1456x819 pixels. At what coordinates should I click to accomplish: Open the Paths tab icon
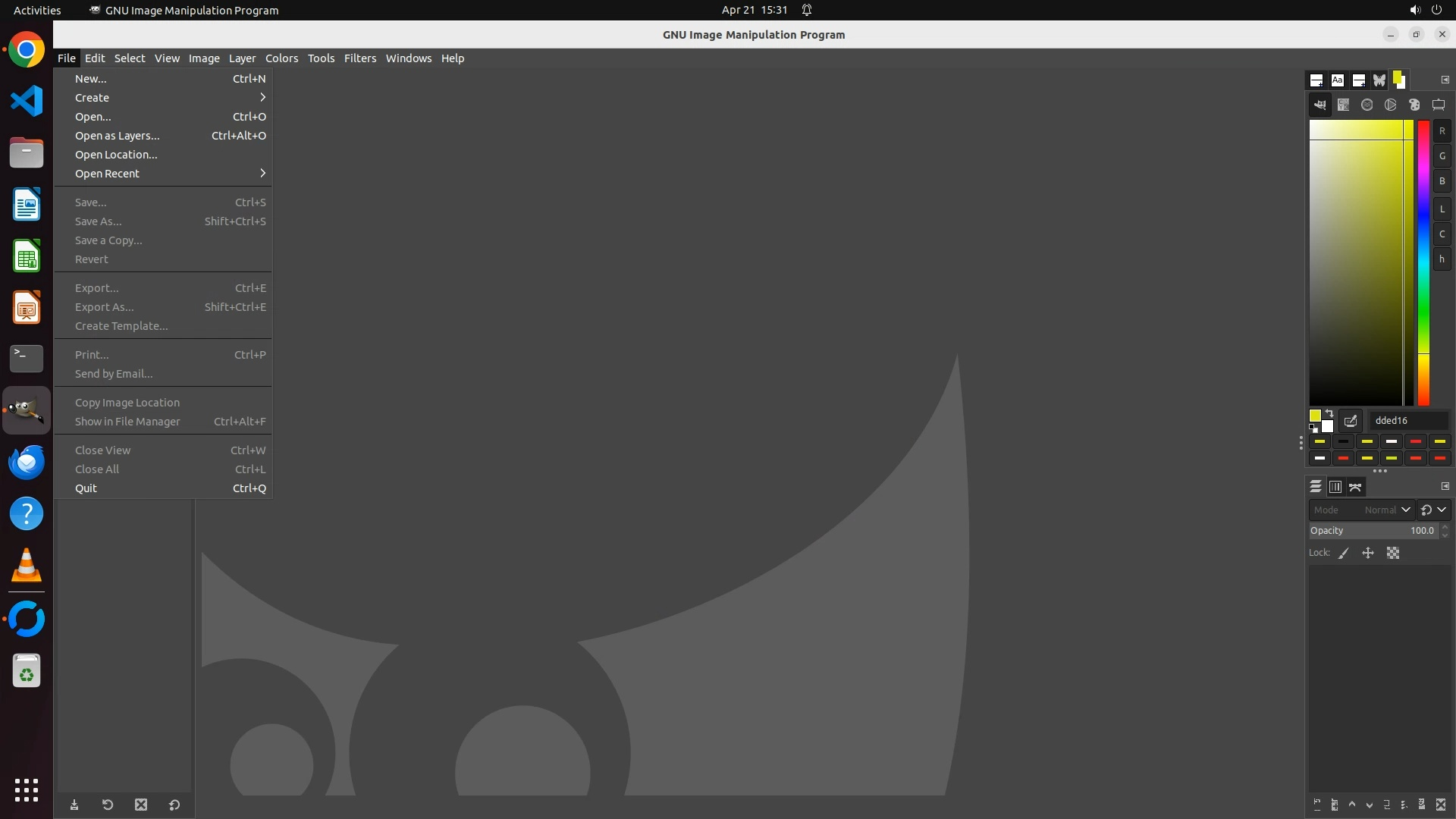pyautogui.click(x=1355, y=487)
